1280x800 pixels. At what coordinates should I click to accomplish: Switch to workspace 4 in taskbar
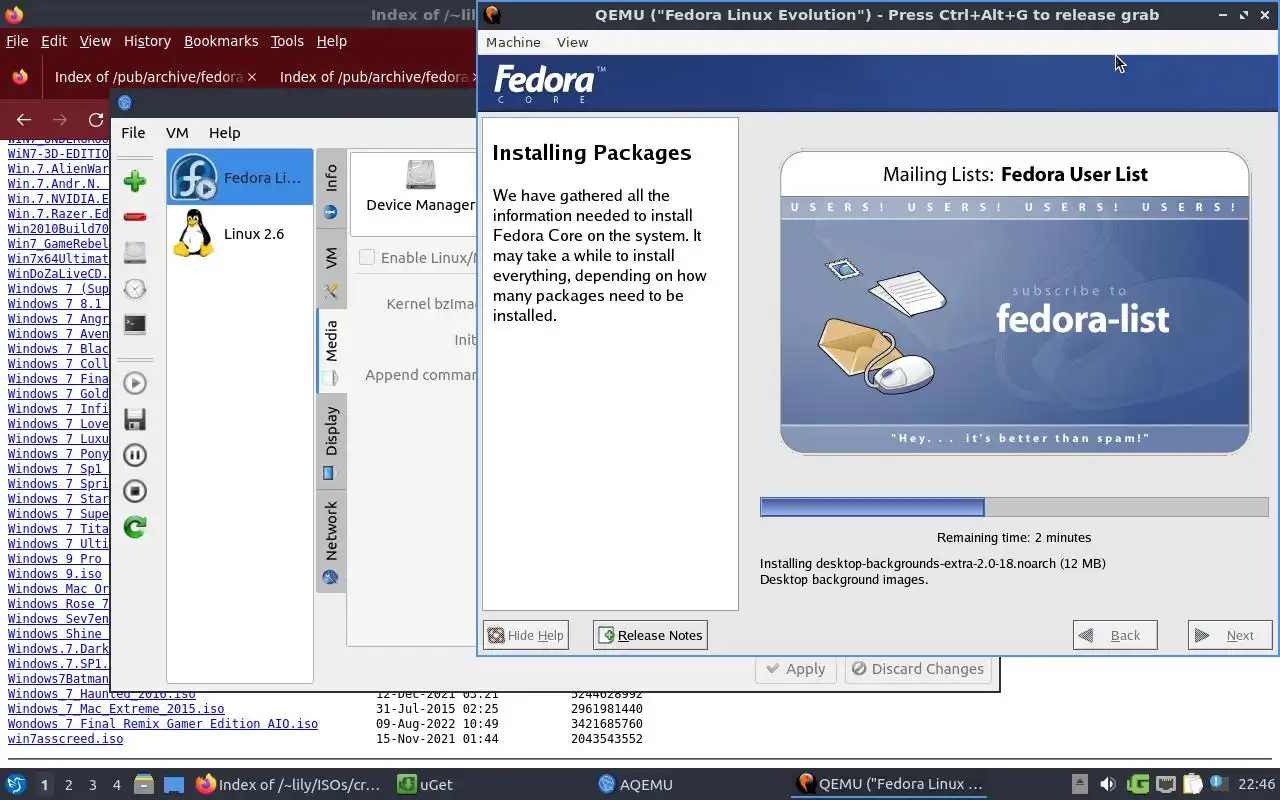(x=116, y=785)
